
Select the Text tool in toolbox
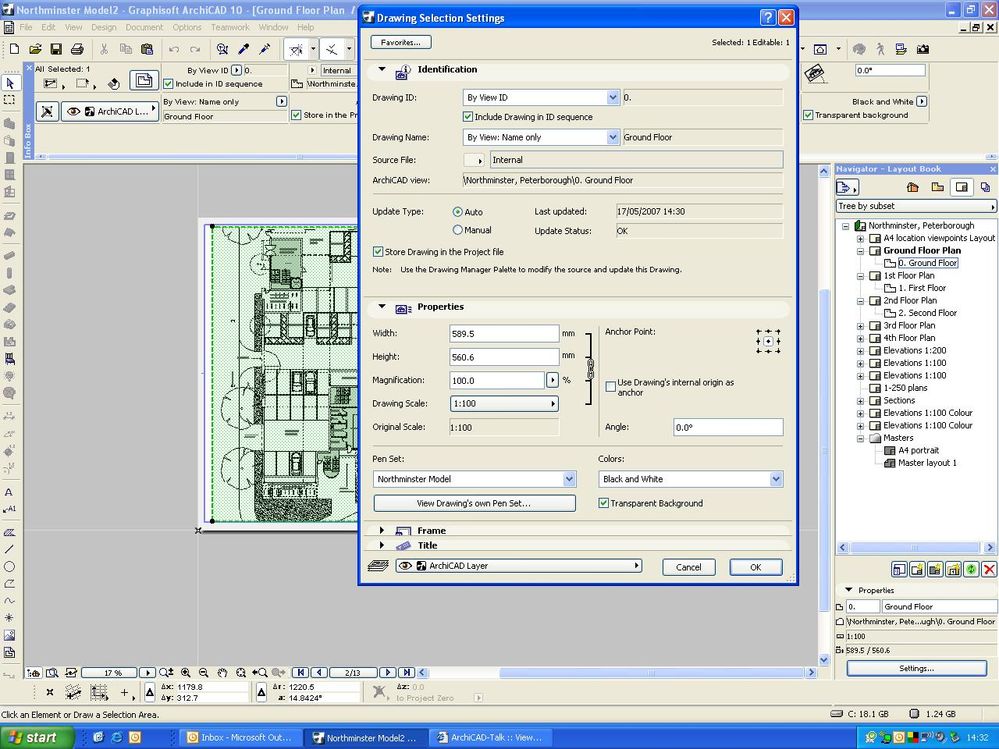tap(10, 492)
